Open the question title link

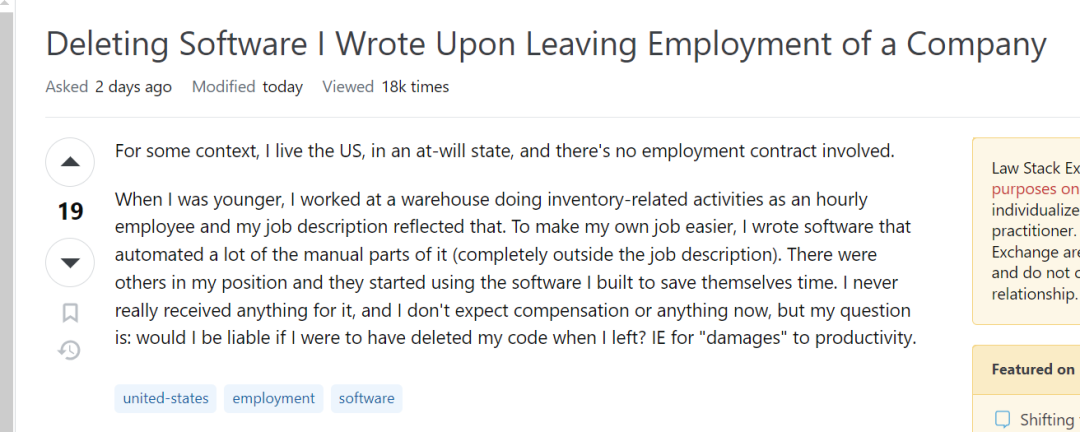click(x=546, y=44)
